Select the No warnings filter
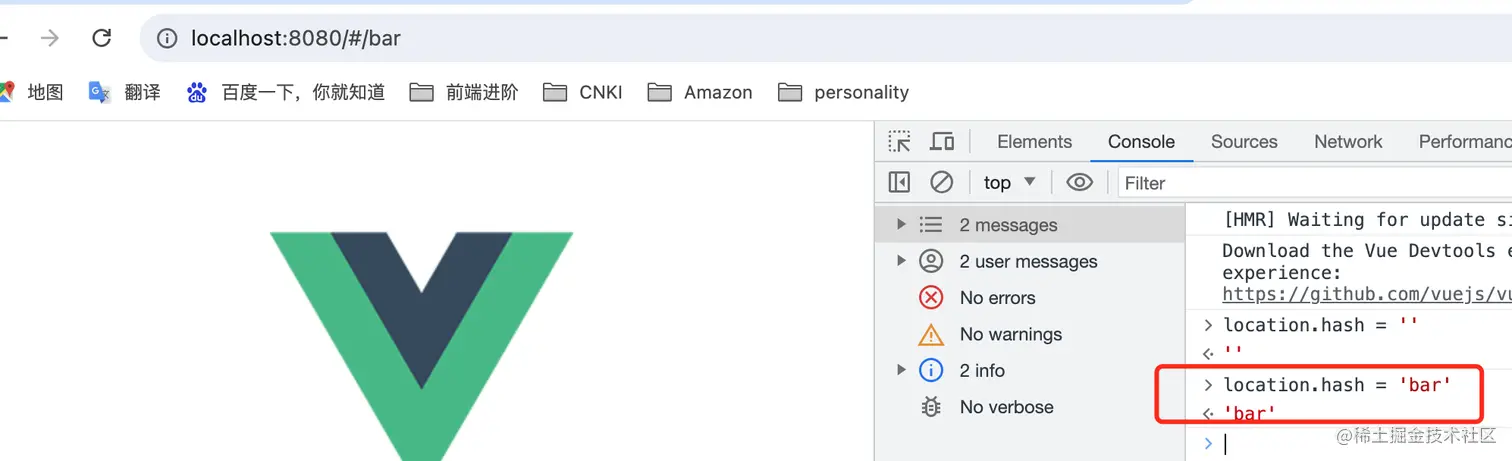Screen dimensions: 1512x461 [1030, 334]
